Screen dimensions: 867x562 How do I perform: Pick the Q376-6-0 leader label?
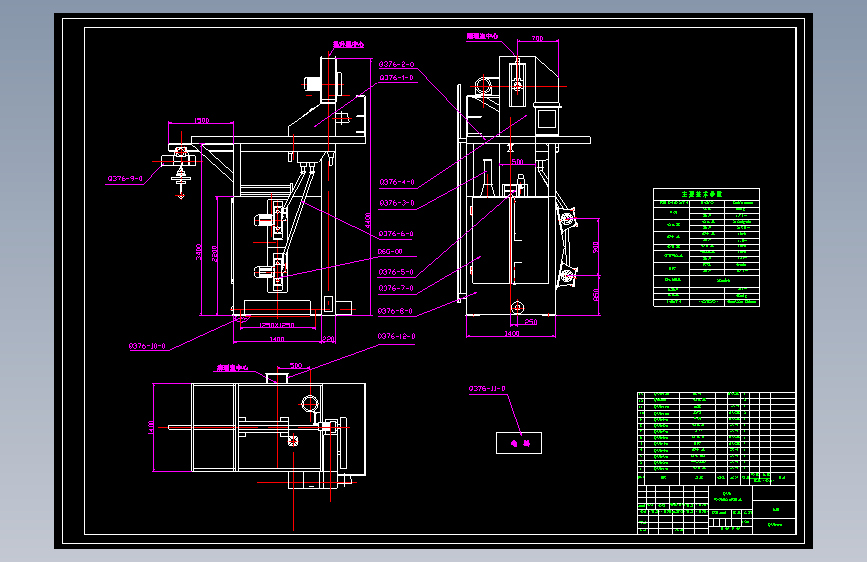point(396,234)
